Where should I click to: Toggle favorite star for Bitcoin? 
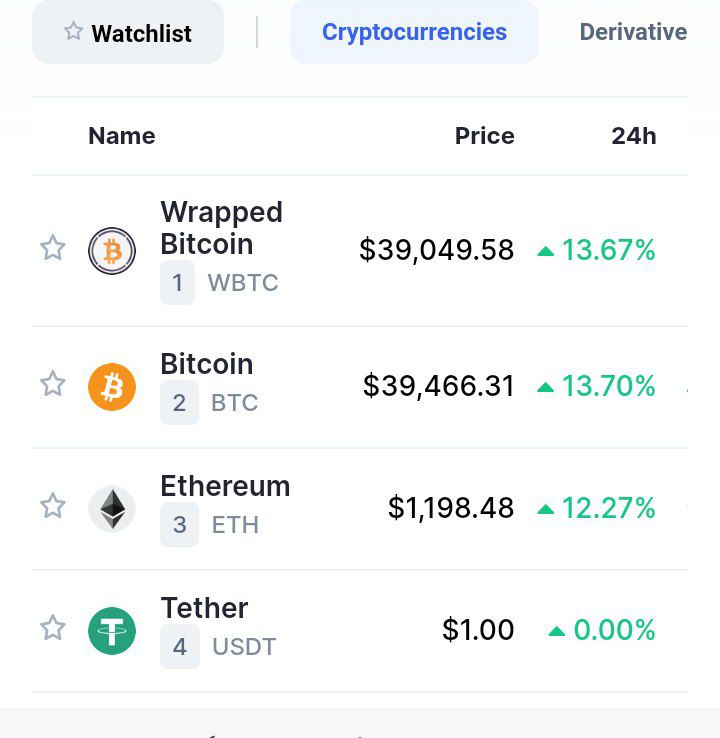click(x=52, y=384)
